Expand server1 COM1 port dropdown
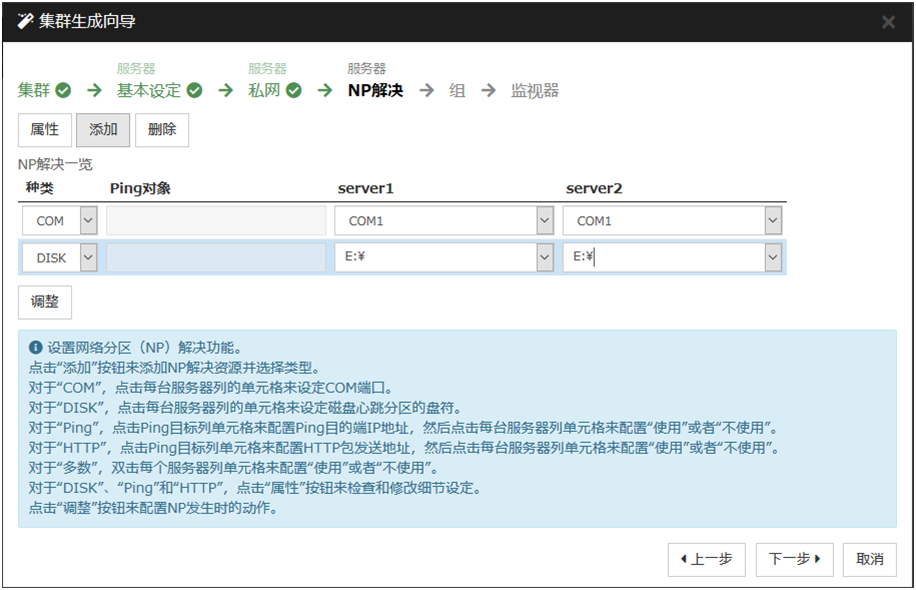The height and width of the screenshot is (590, 916). (544, 221)
